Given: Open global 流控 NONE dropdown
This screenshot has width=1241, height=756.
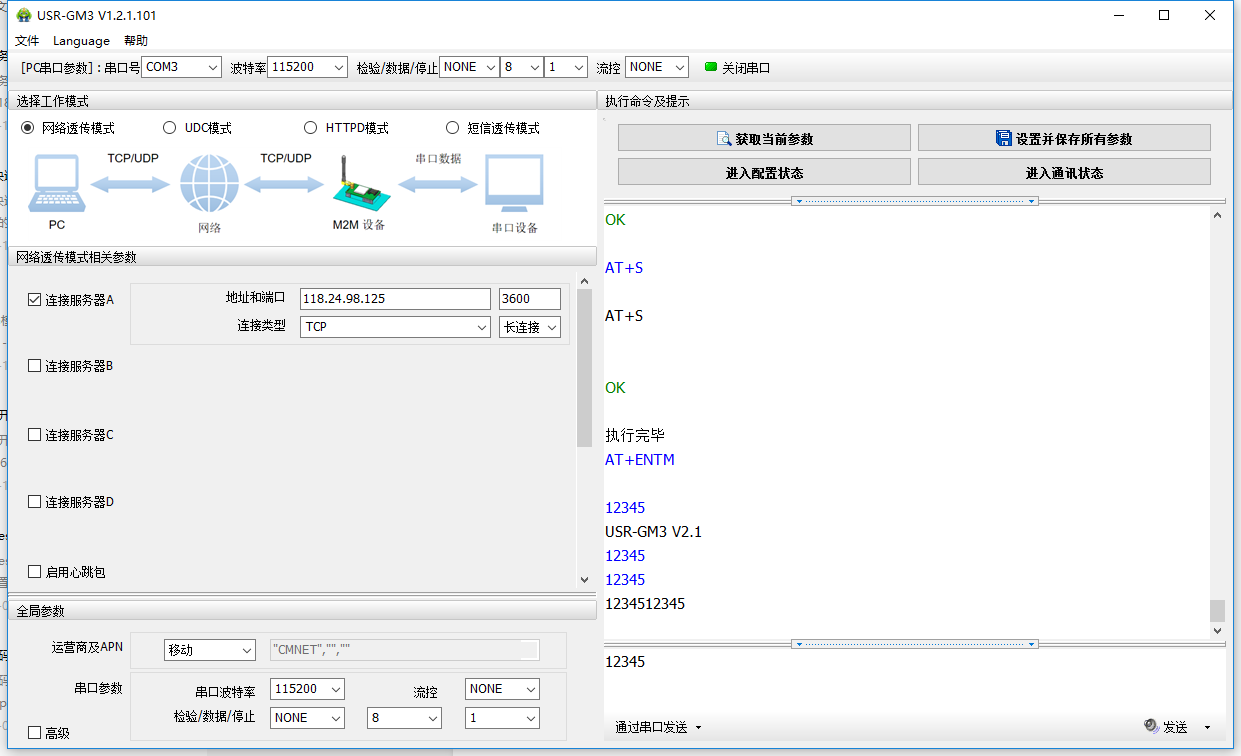Looking at the screenshot, I should coord(502,689).
